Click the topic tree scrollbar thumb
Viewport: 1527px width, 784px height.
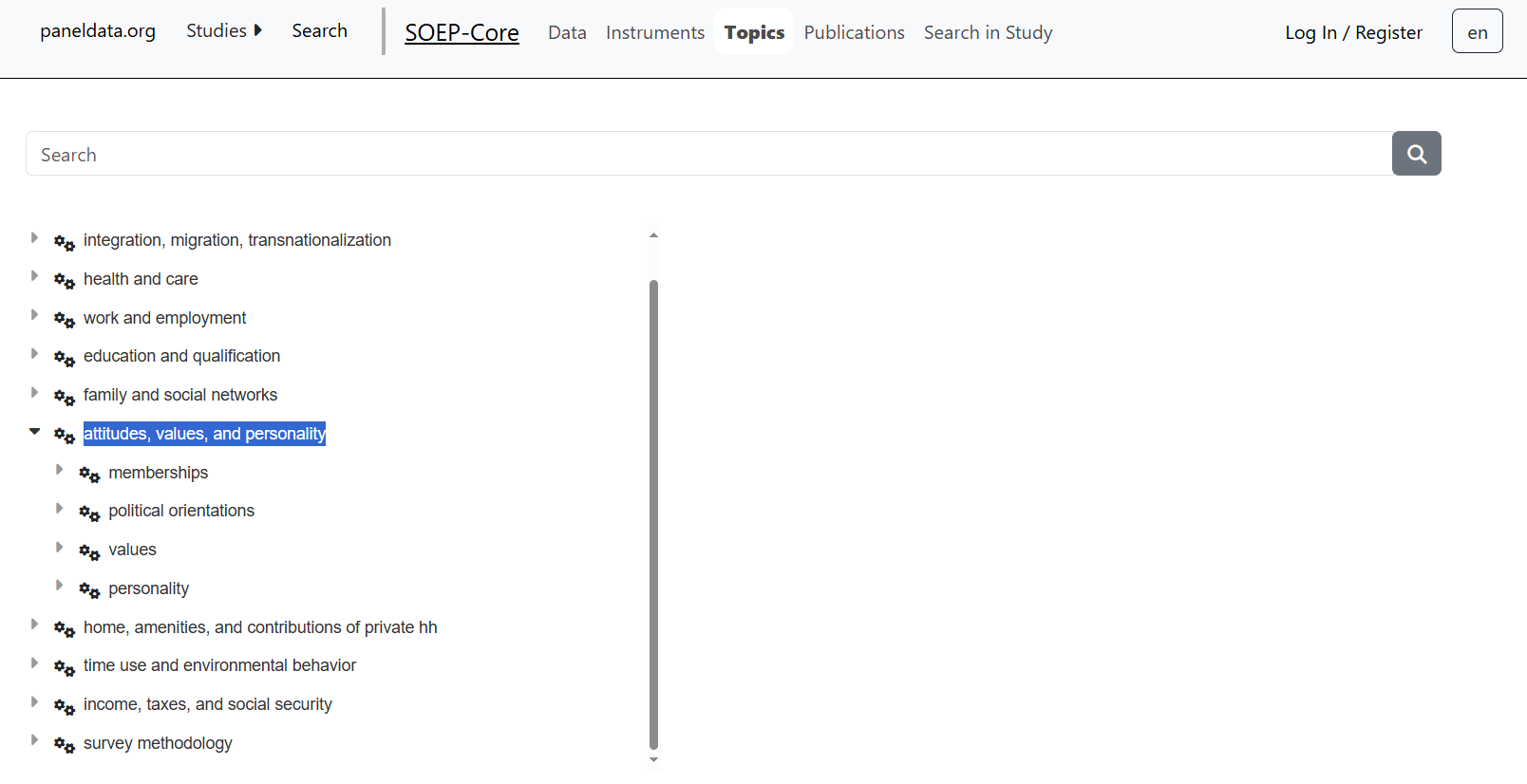(653, 514)
